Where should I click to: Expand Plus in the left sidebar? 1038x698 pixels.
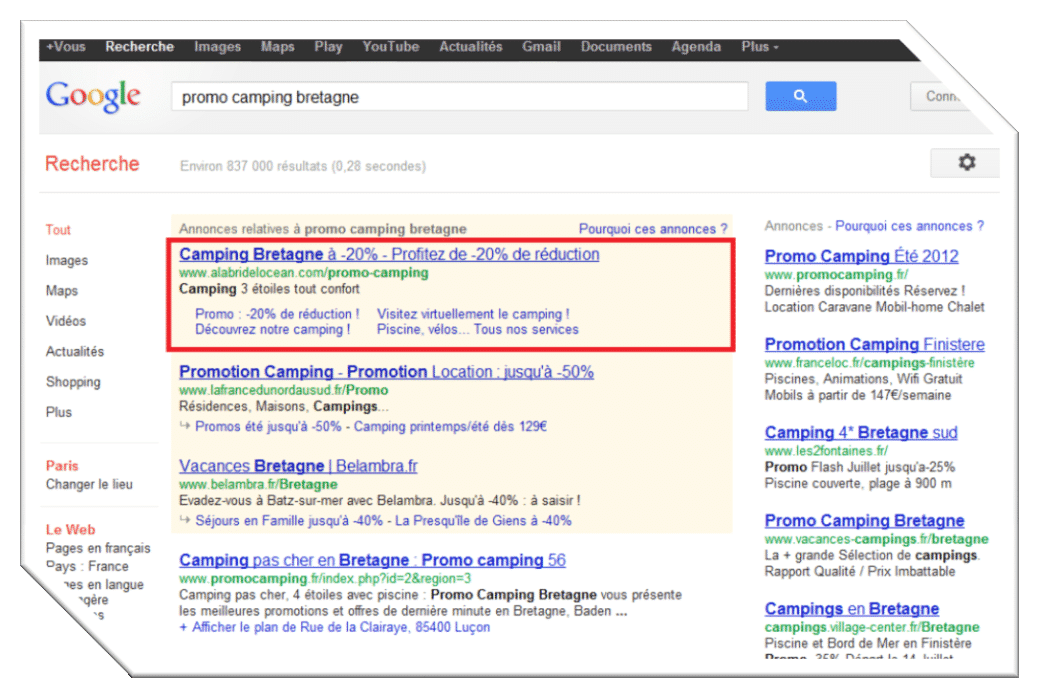tap(58, 412)
